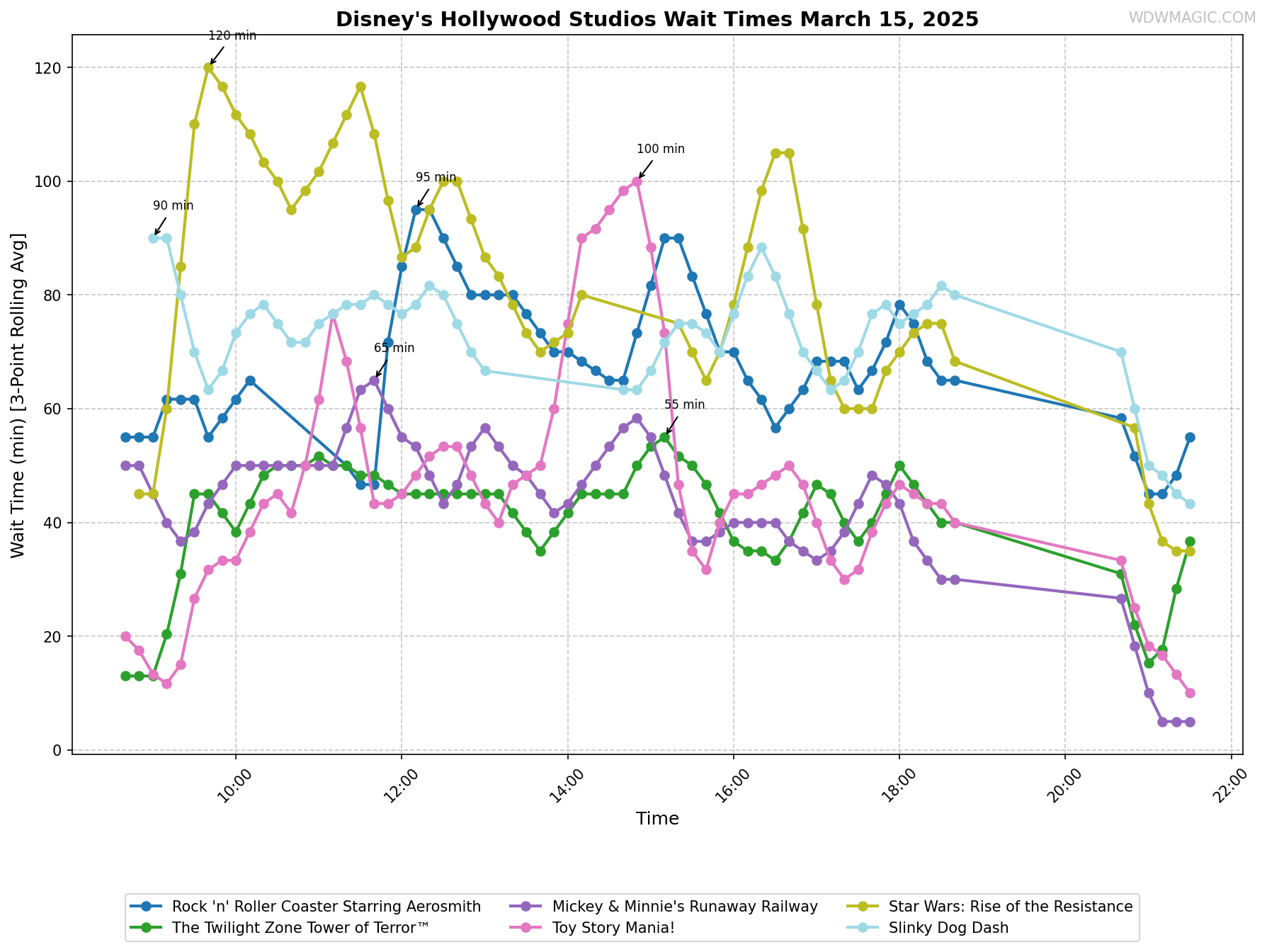Click Toy Story Mania's 100-minute peak data point
This screenshot has height=952, width=1267.
click(637, 181)
